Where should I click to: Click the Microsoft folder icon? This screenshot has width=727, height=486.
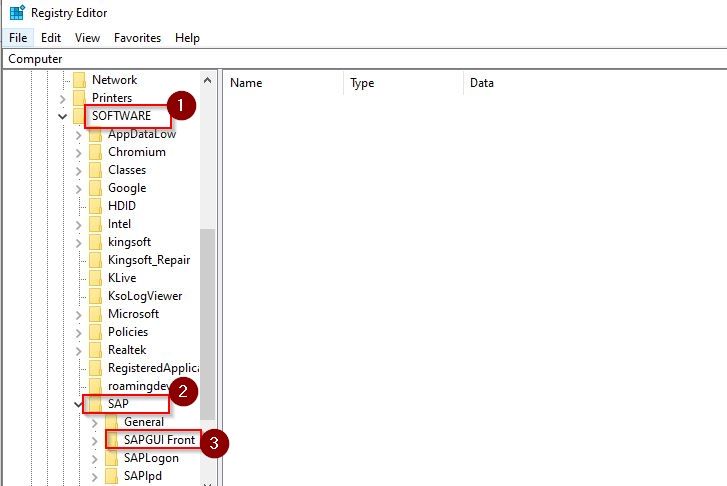(x=96, y=314)
